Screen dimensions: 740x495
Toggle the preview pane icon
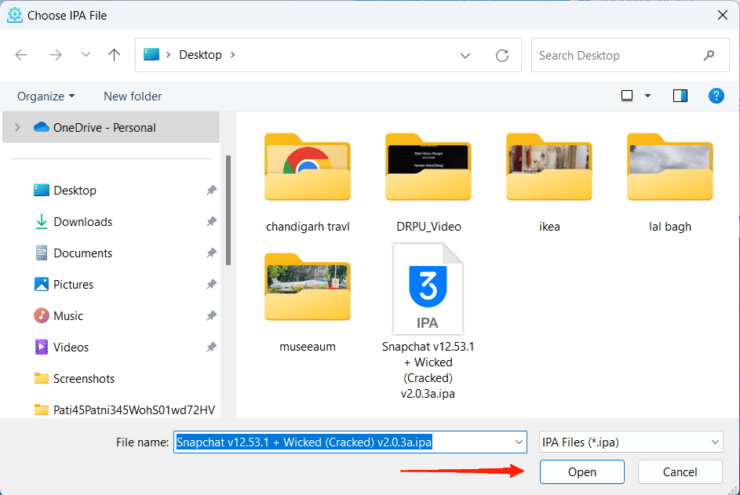680,96
